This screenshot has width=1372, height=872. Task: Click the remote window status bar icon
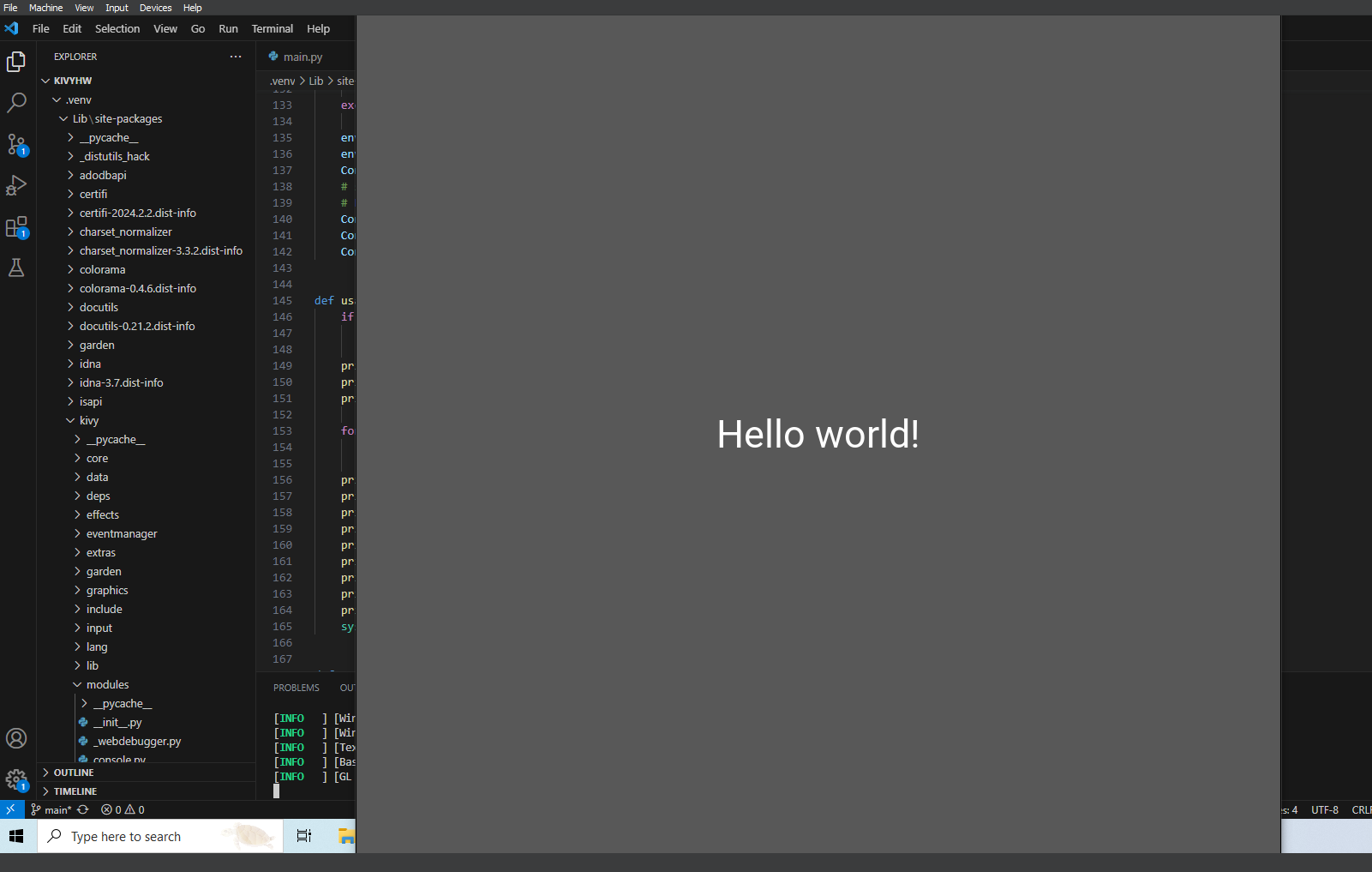coord(10,809)
